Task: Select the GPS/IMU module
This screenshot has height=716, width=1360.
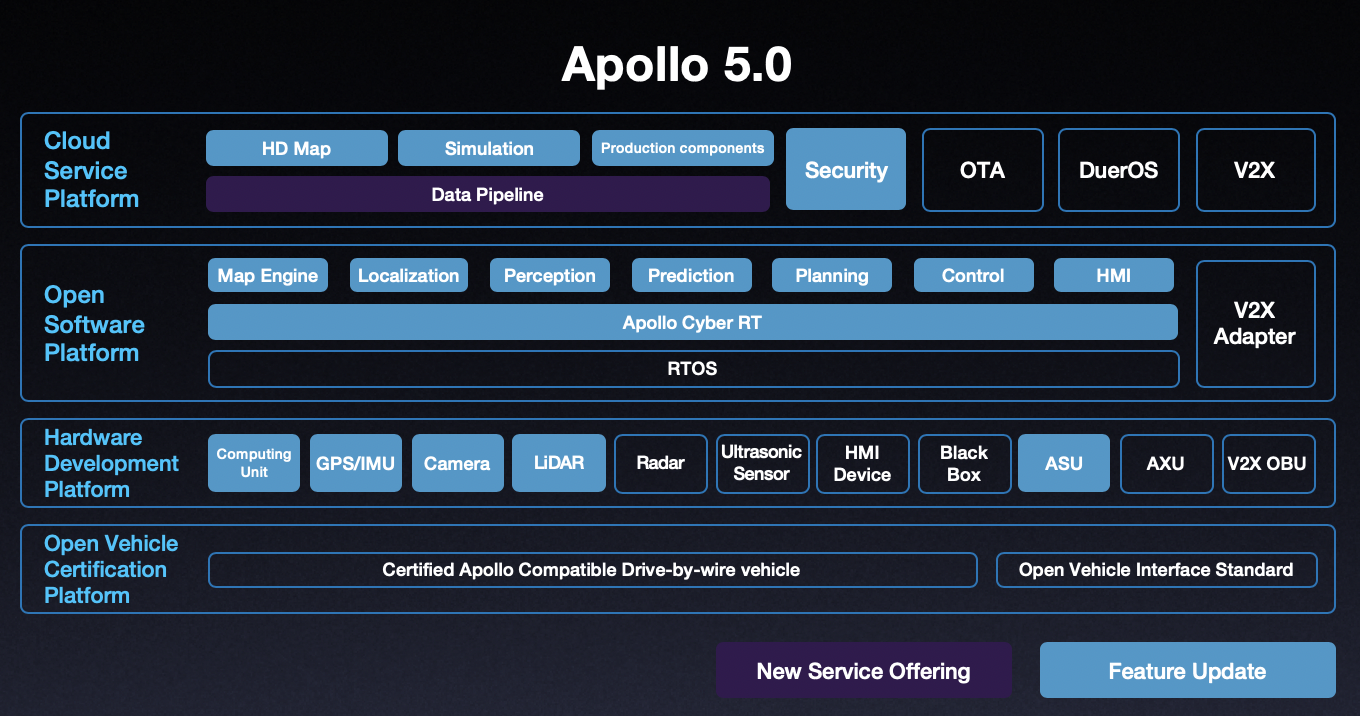Action: pos(355,463)
